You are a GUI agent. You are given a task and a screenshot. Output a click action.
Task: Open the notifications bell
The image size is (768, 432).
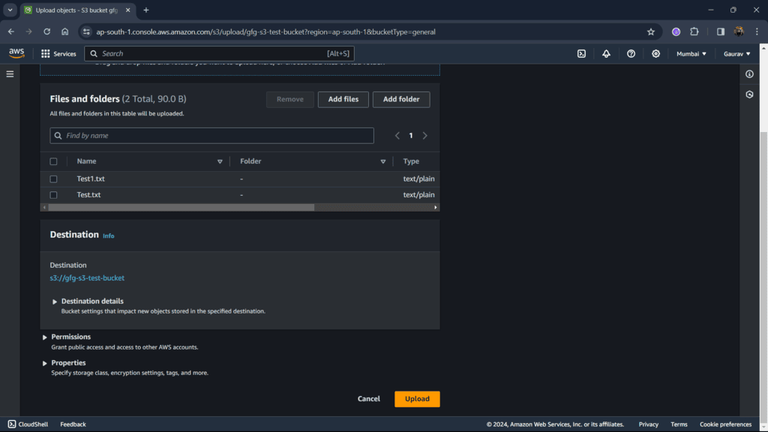(x=606, y=54)
